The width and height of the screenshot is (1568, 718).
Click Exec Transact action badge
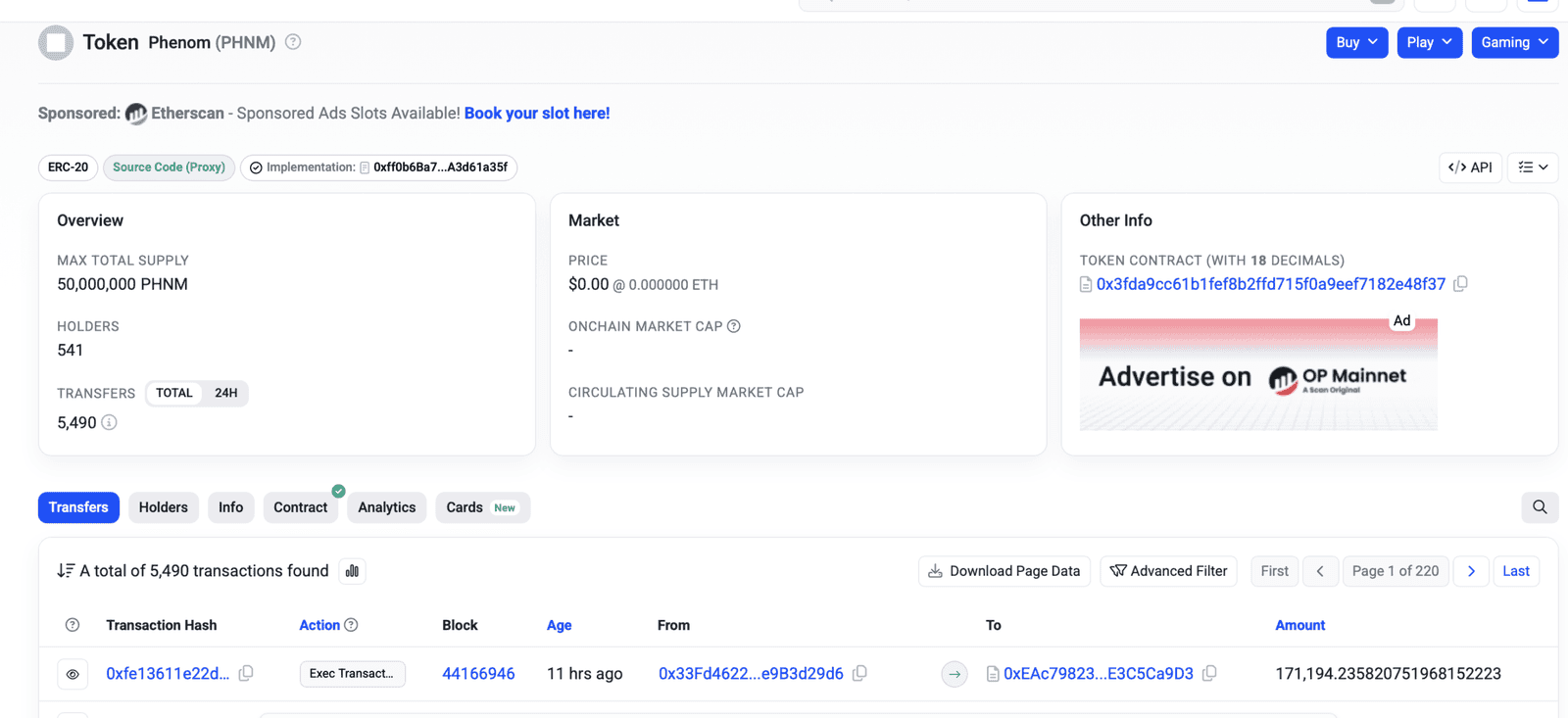click(x=352, y=674)
